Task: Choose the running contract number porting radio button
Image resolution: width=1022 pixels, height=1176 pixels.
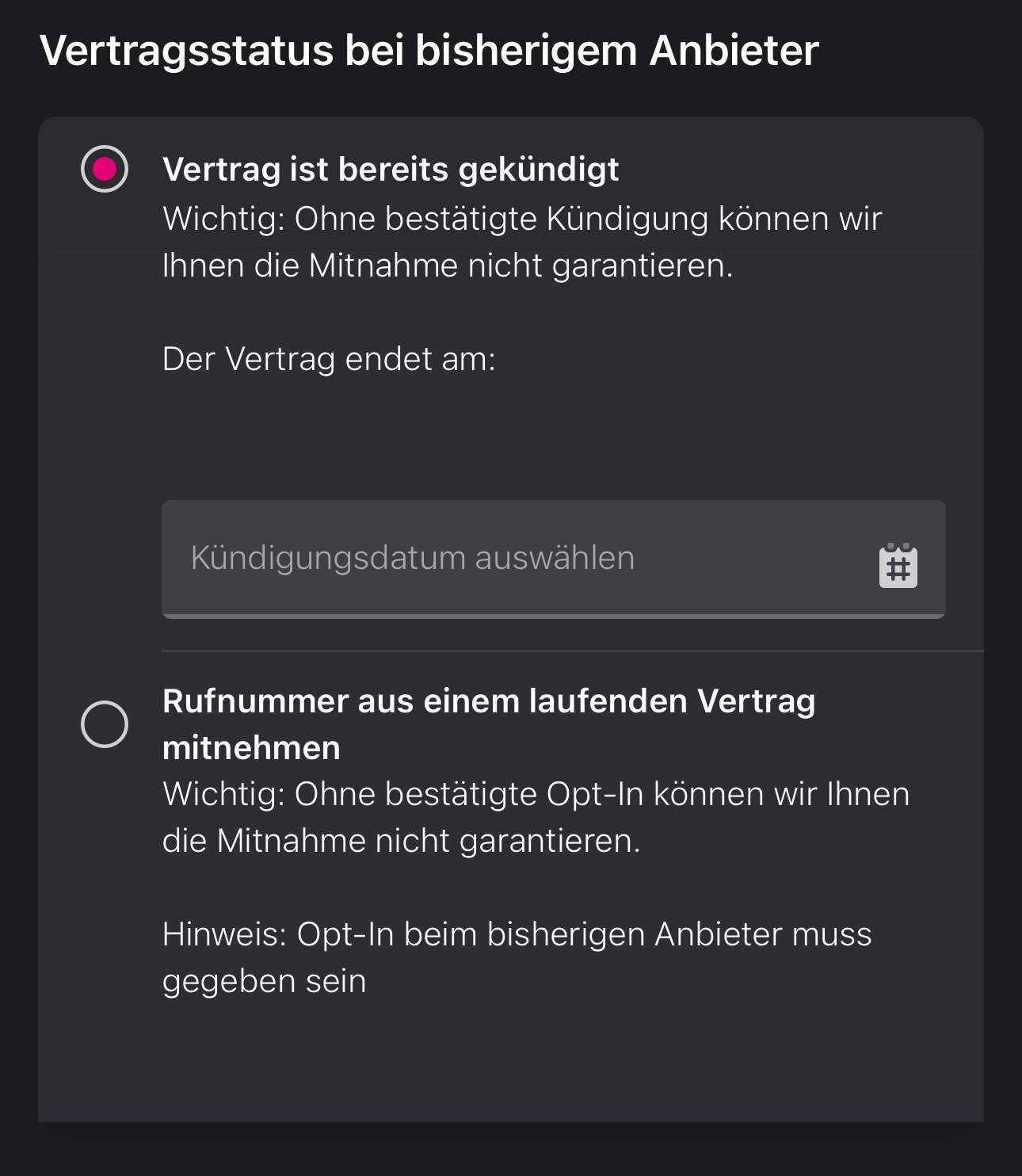Action: pyautogui.click(x=105, y=724)
